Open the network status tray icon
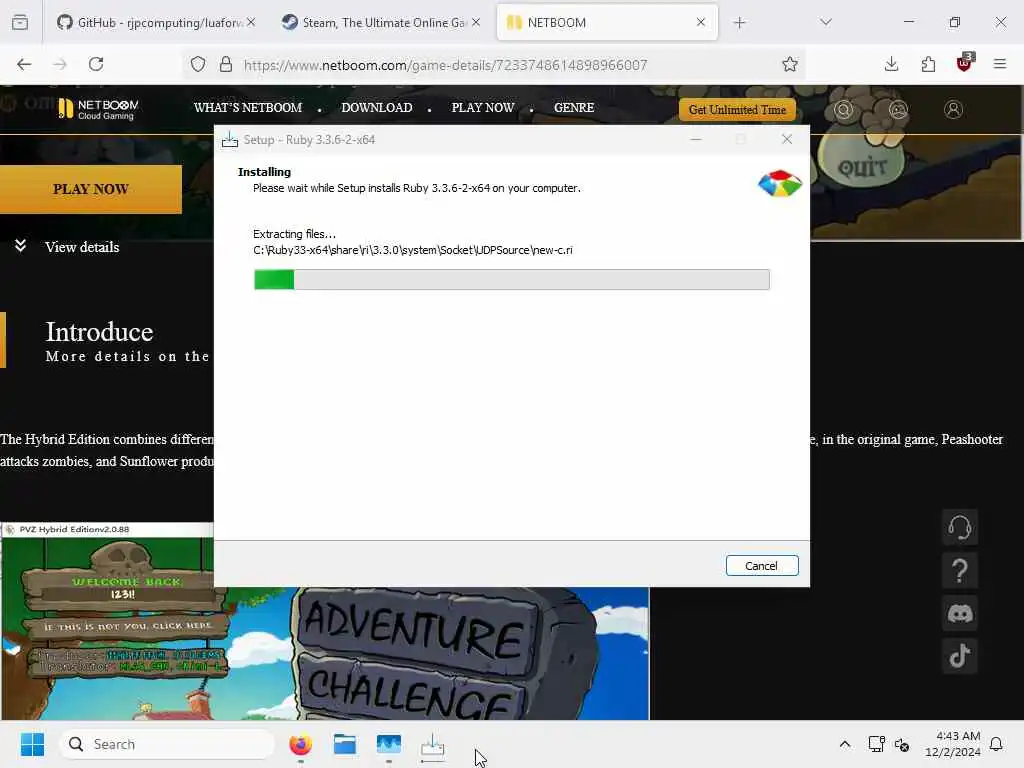This screenshot has width=1024, height=768. coord(876,744)
